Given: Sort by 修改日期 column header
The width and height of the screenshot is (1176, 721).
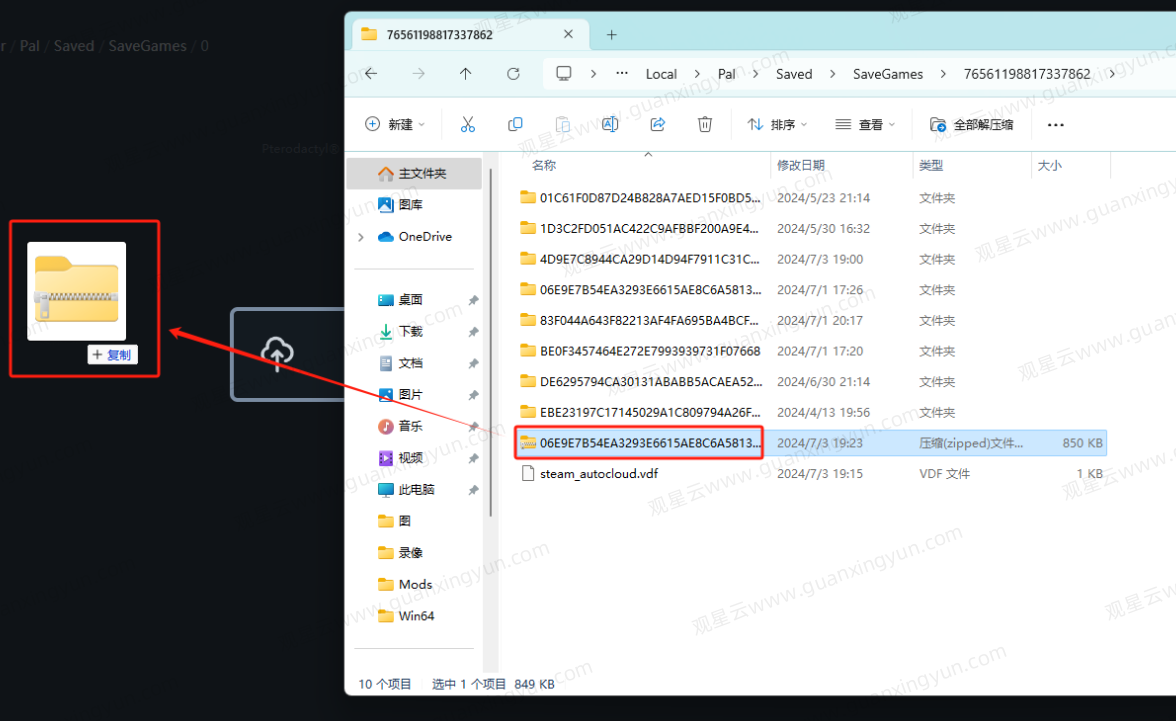Looking at the screenshot, I should 801,165.
